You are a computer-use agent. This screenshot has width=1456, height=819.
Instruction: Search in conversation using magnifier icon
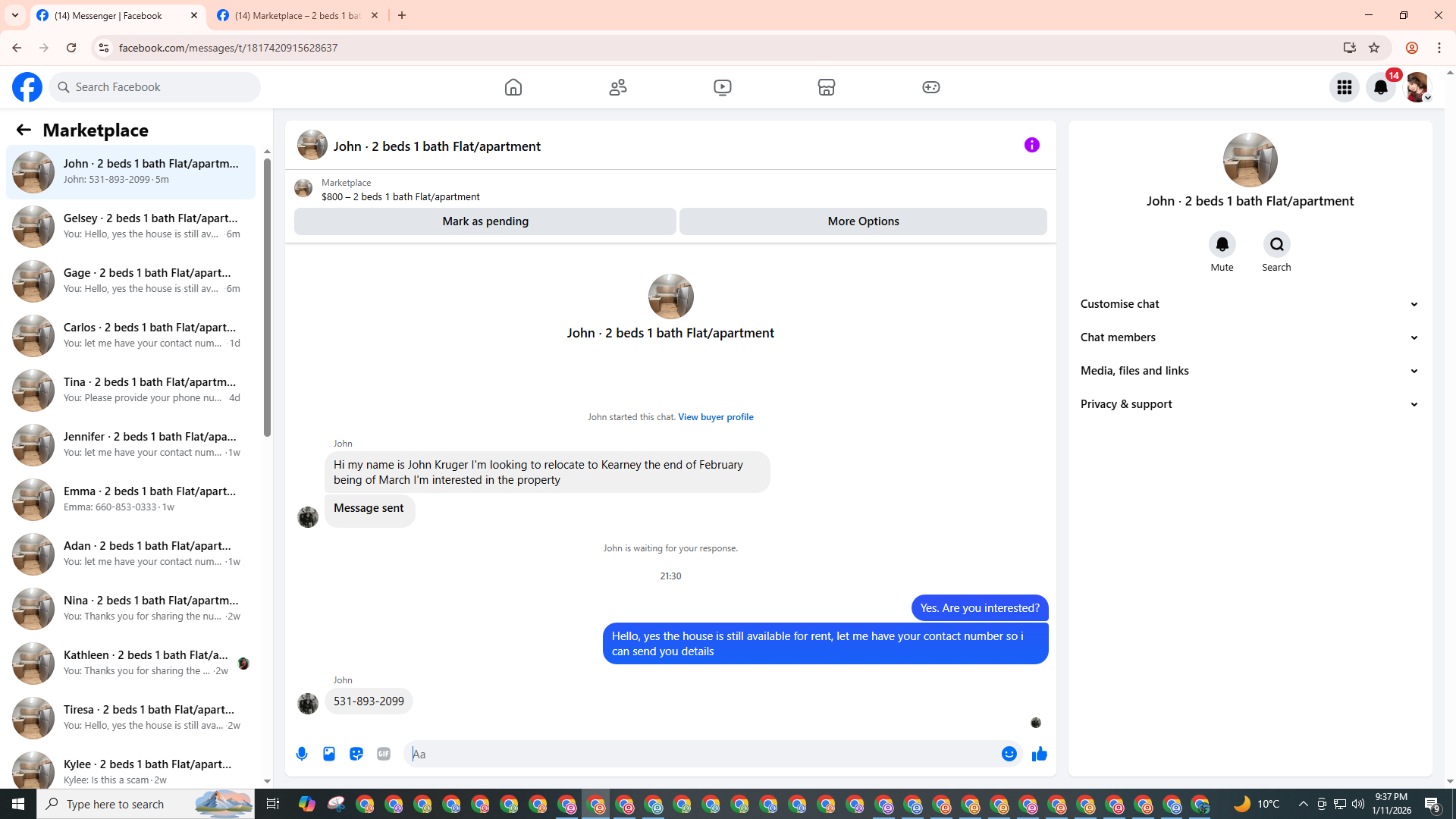tap(1277, 244)
